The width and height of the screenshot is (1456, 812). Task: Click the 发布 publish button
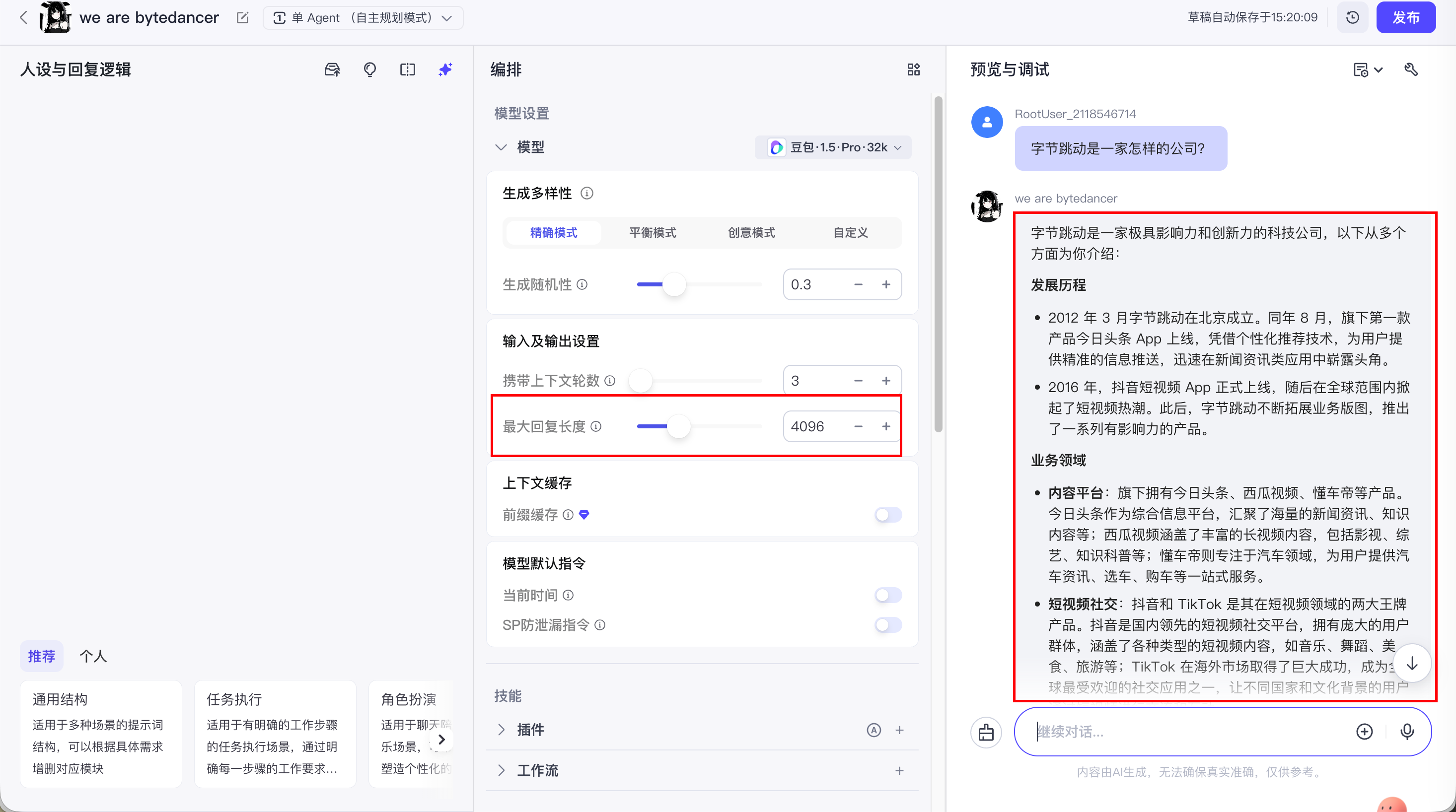click(1405, 17)
